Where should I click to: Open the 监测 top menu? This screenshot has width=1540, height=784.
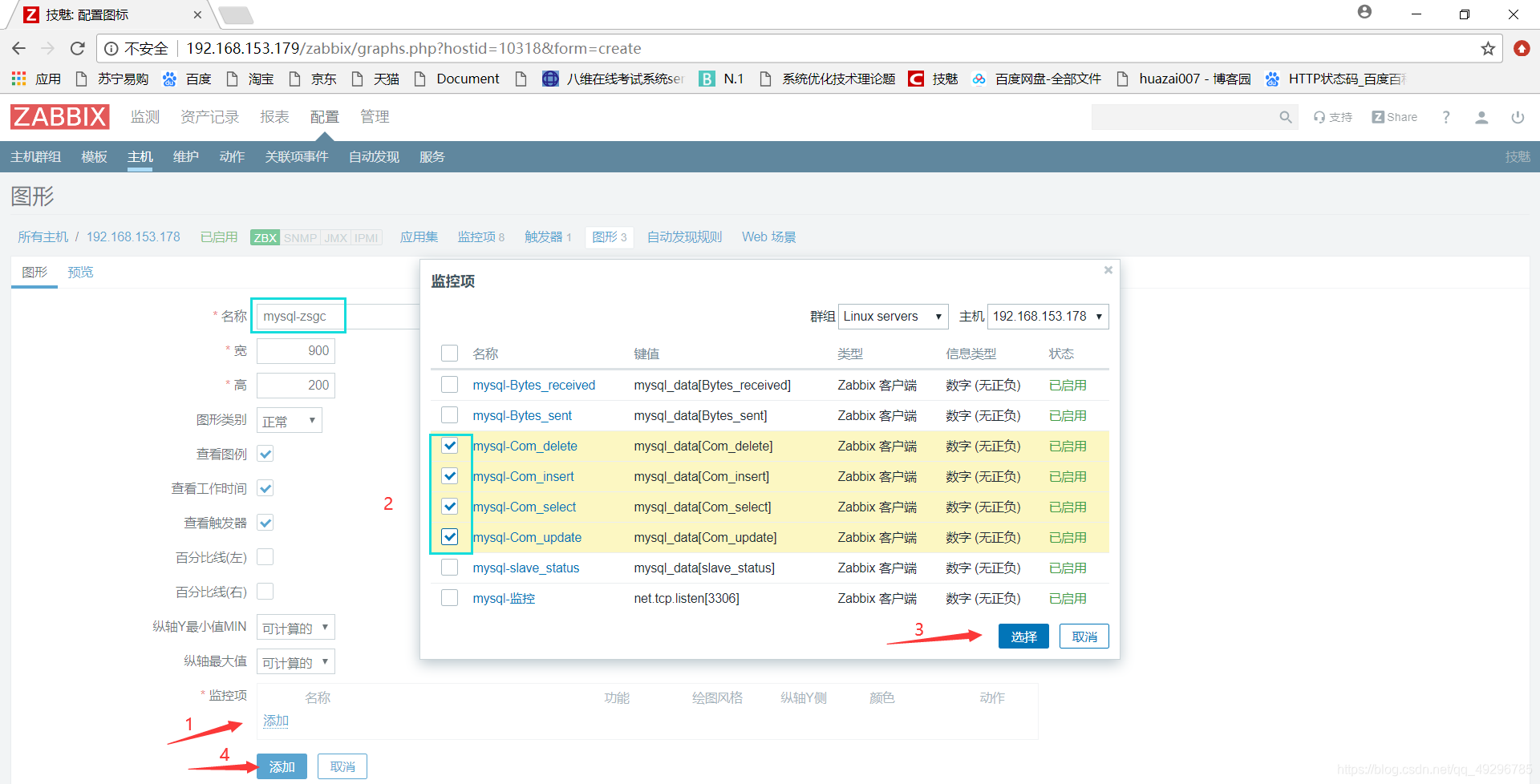click(x=145, y=117)
